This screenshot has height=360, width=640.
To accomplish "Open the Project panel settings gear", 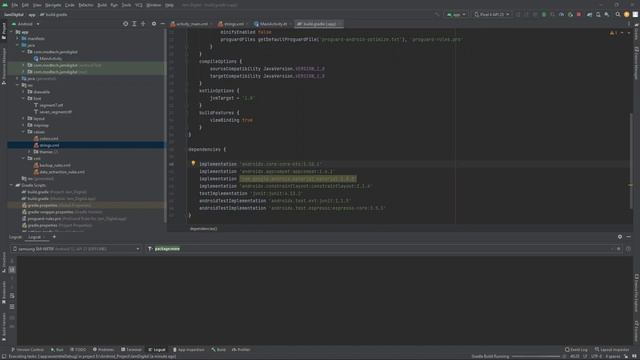I will pos(154,24).
